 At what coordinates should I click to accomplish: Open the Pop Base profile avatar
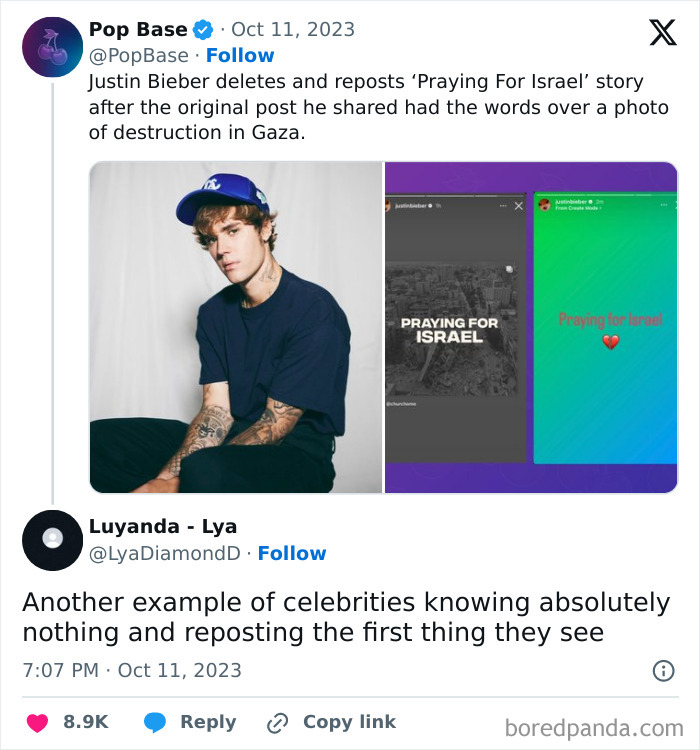point(52,47)
